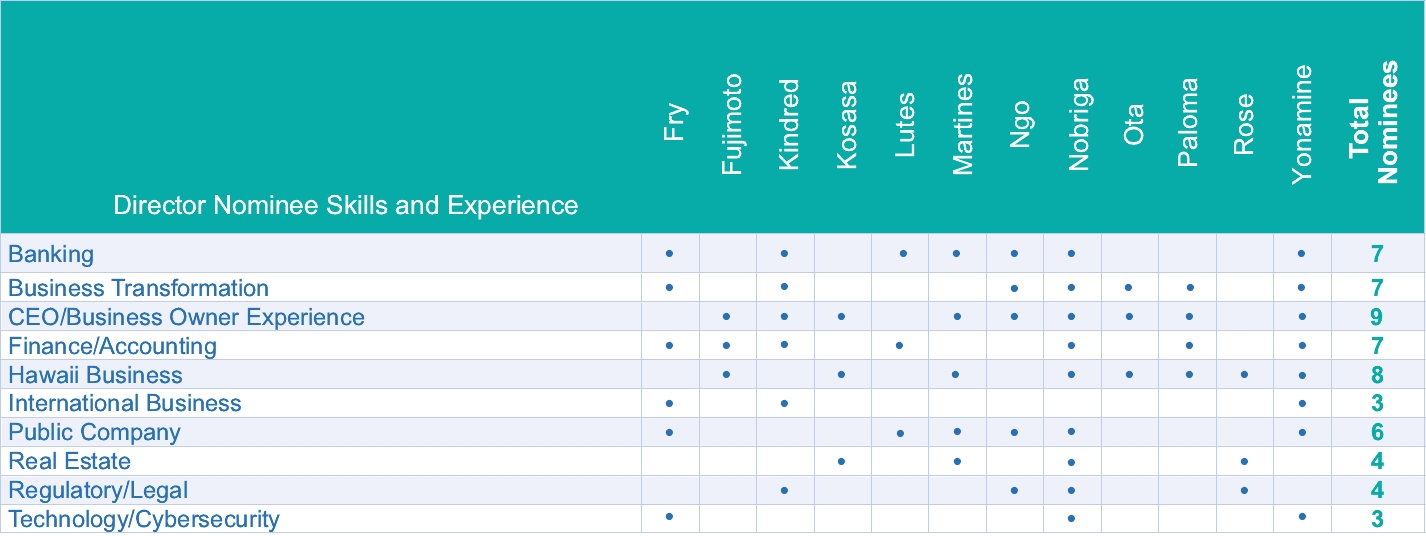Image resolution: width=1426 pixels, height=536 pixels.
Task: Select the Total Nominees column header
Action: pyautogui.click(x=1372, y=124)
